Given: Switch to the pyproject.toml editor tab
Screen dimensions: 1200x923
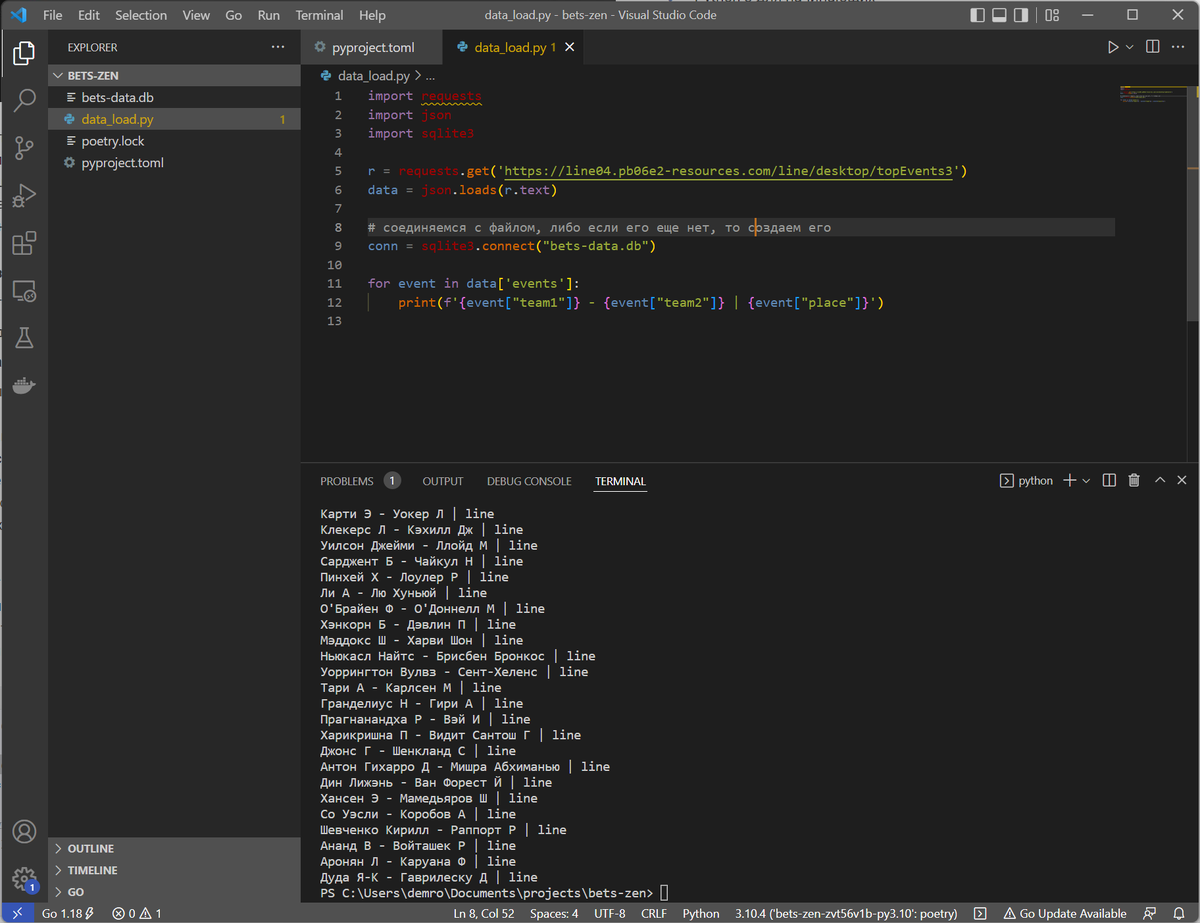Looking at the screenshot, I should coord(372,47).
